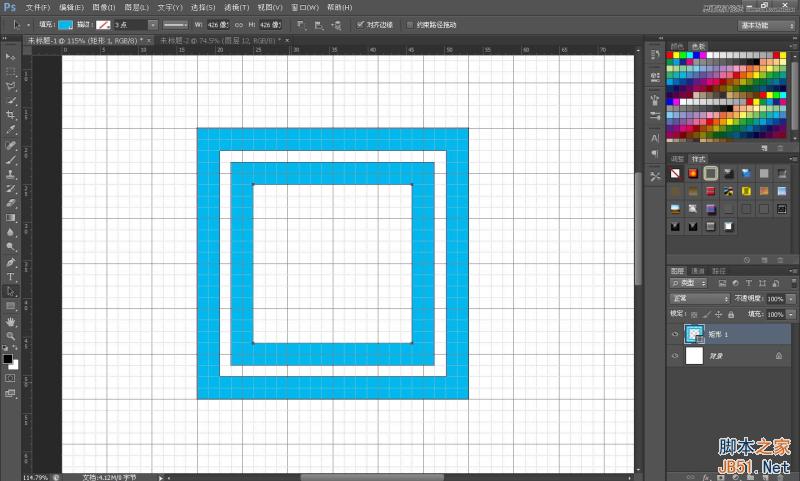Select the Eraser tool
This screenshot has height=481, width=800.
tap(10, 203)
